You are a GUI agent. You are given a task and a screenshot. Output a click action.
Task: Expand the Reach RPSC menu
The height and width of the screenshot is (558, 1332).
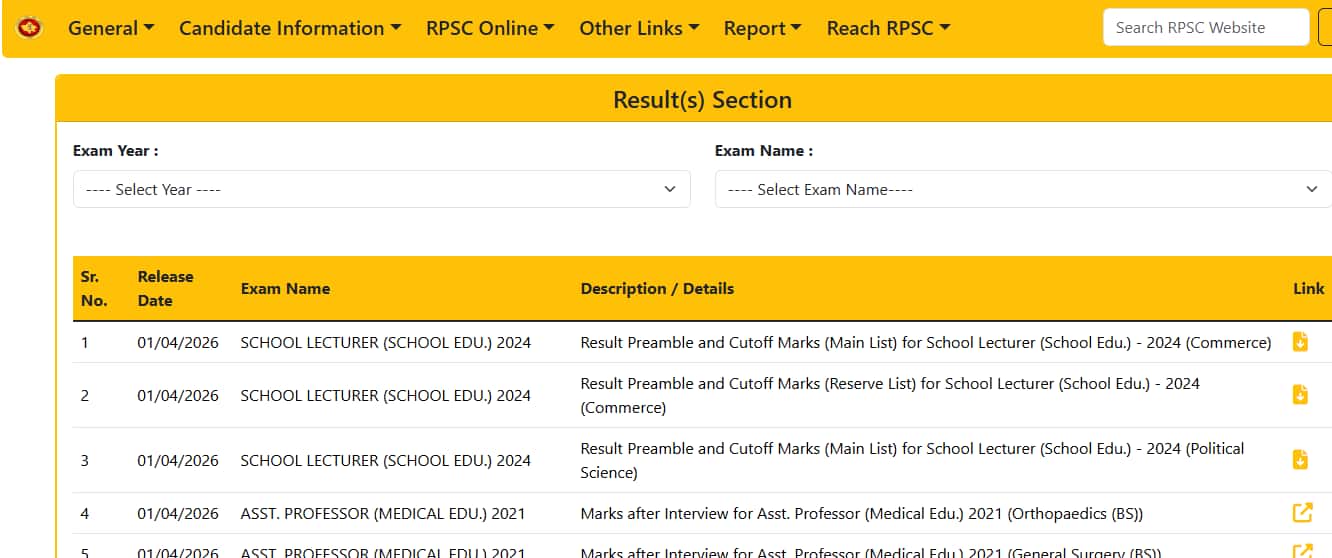pyautogui.click(x=888, y=28)
